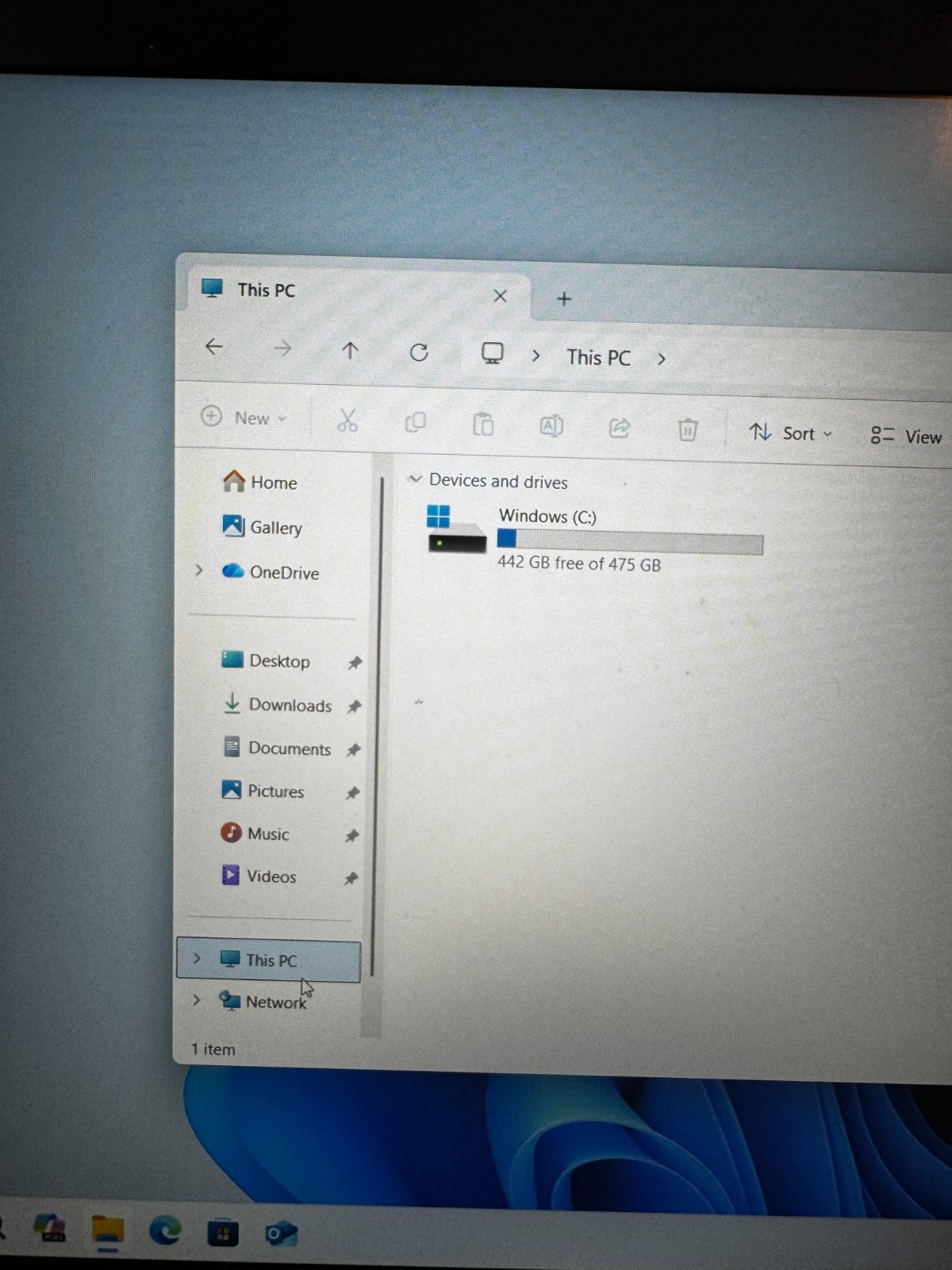Select the Windows (C:) drive icon
The width and height of the screenshot is (952, 1270).
456,529
